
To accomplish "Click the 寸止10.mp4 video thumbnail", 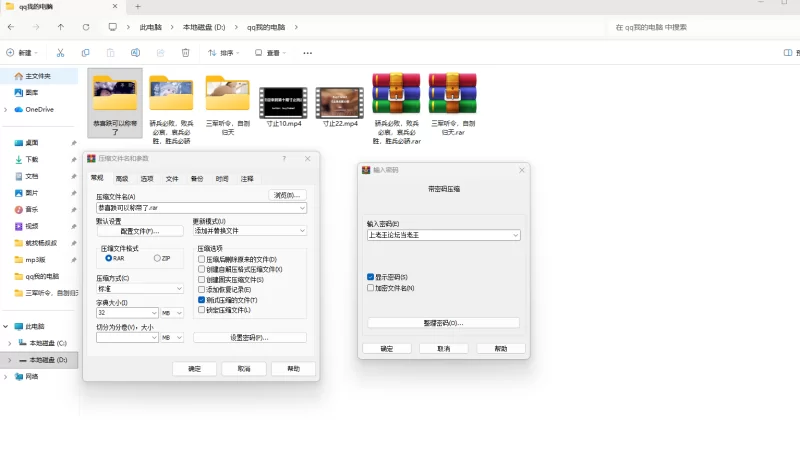I will [283, 100].
